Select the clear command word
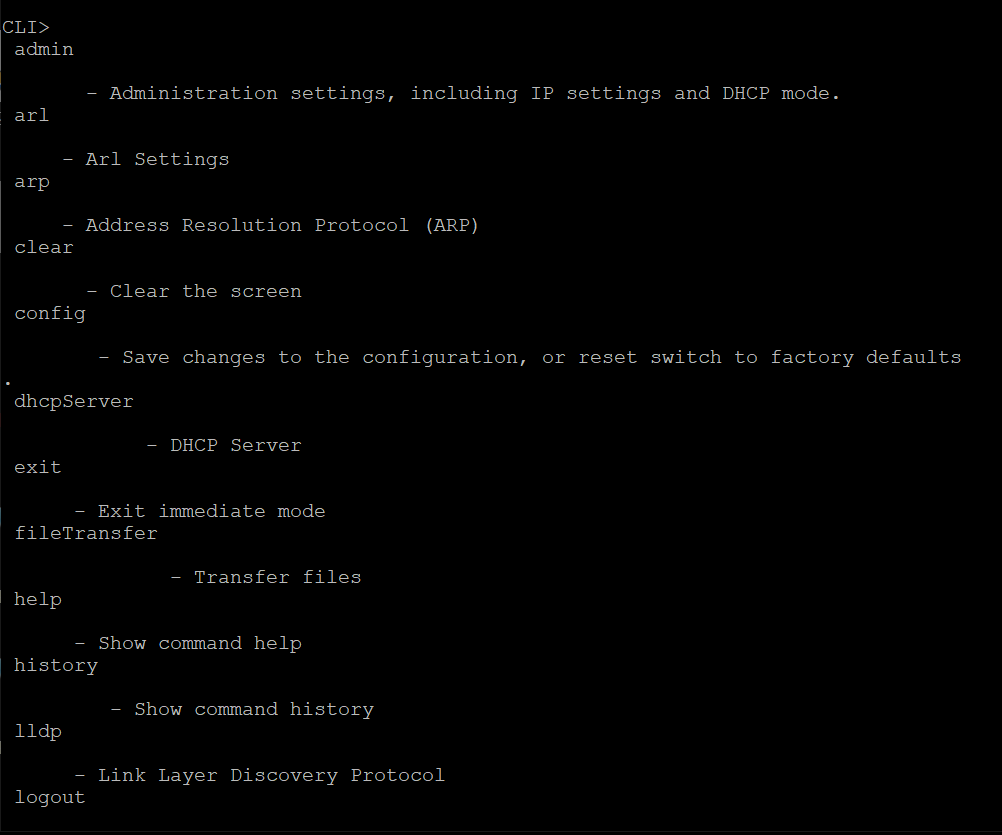Screen dimensions: 1002x835 pyautogui.click(x=43, y=248)
